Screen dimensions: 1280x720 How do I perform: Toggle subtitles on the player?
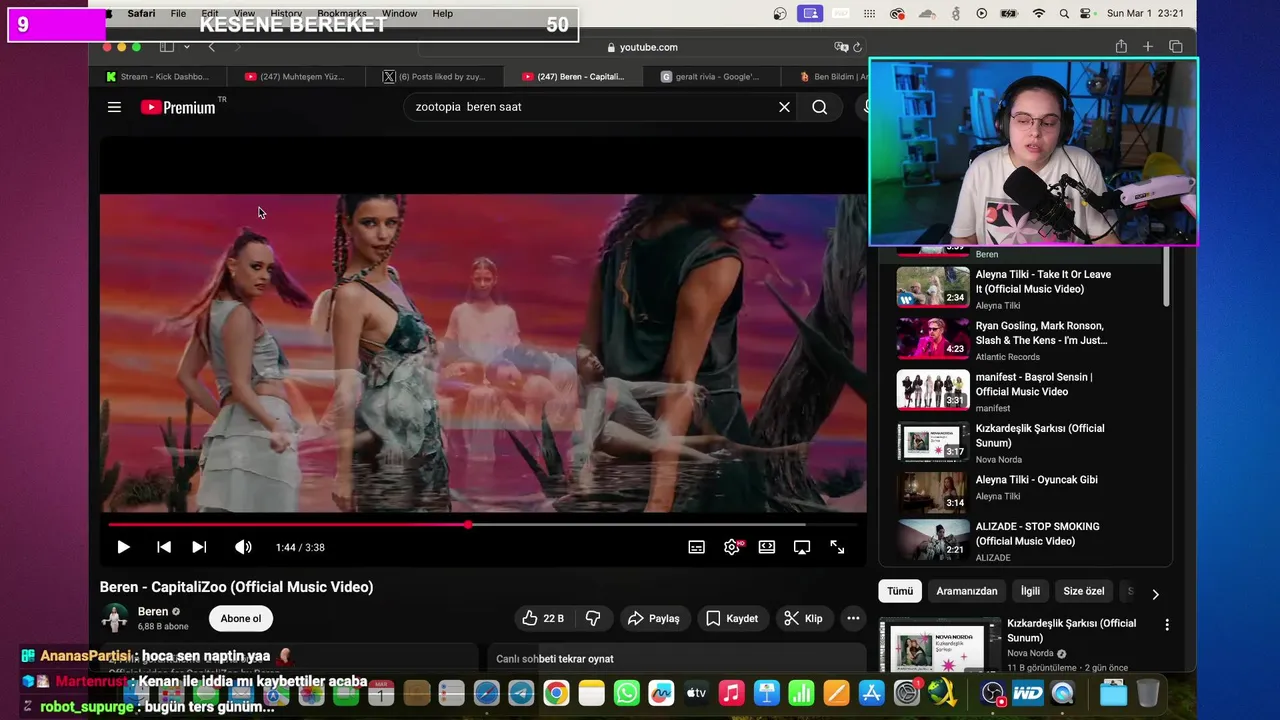pos(697,547)
